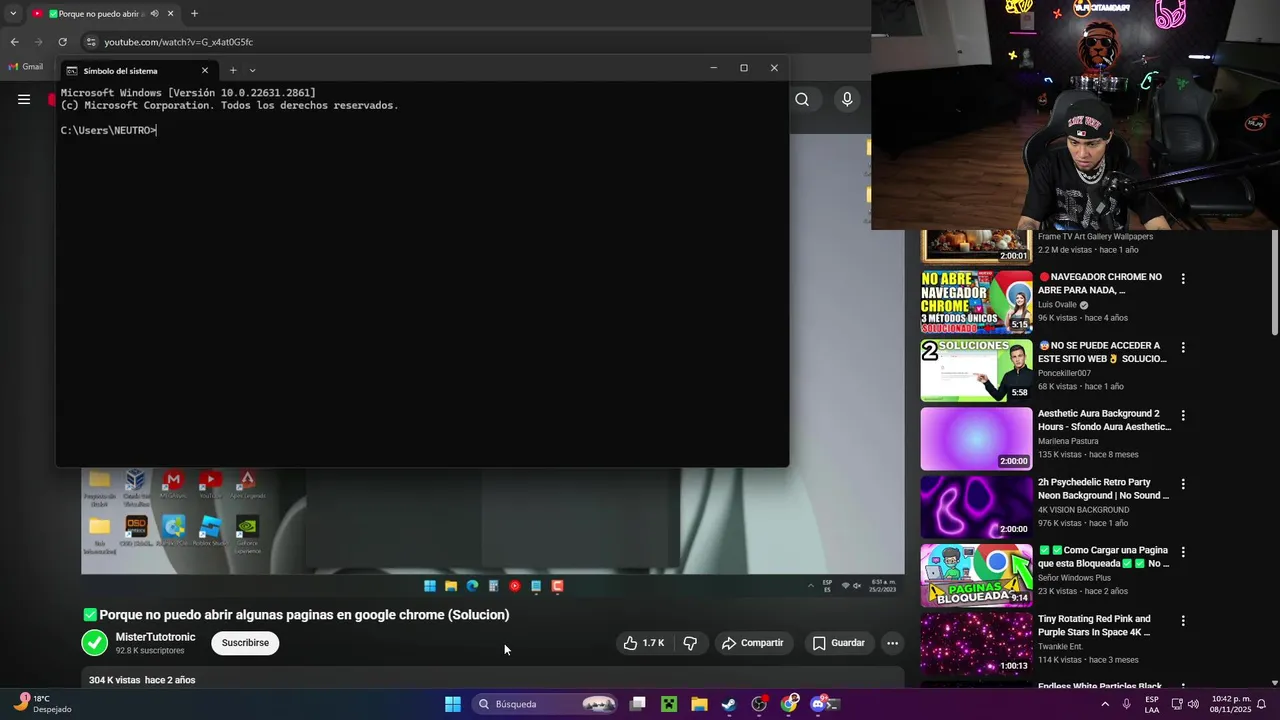This screenshot has height=720, width=1280.
Task: Open options for 'NAVEGADOR CHROME NO ABRE' video
Action: (1183, 279)
